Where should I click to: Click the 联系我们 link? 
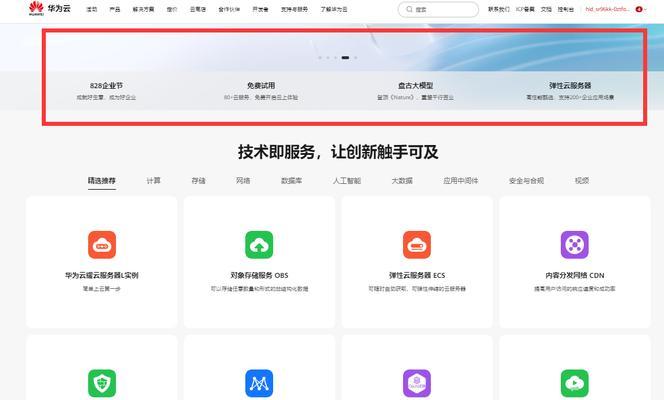[499, 9]
